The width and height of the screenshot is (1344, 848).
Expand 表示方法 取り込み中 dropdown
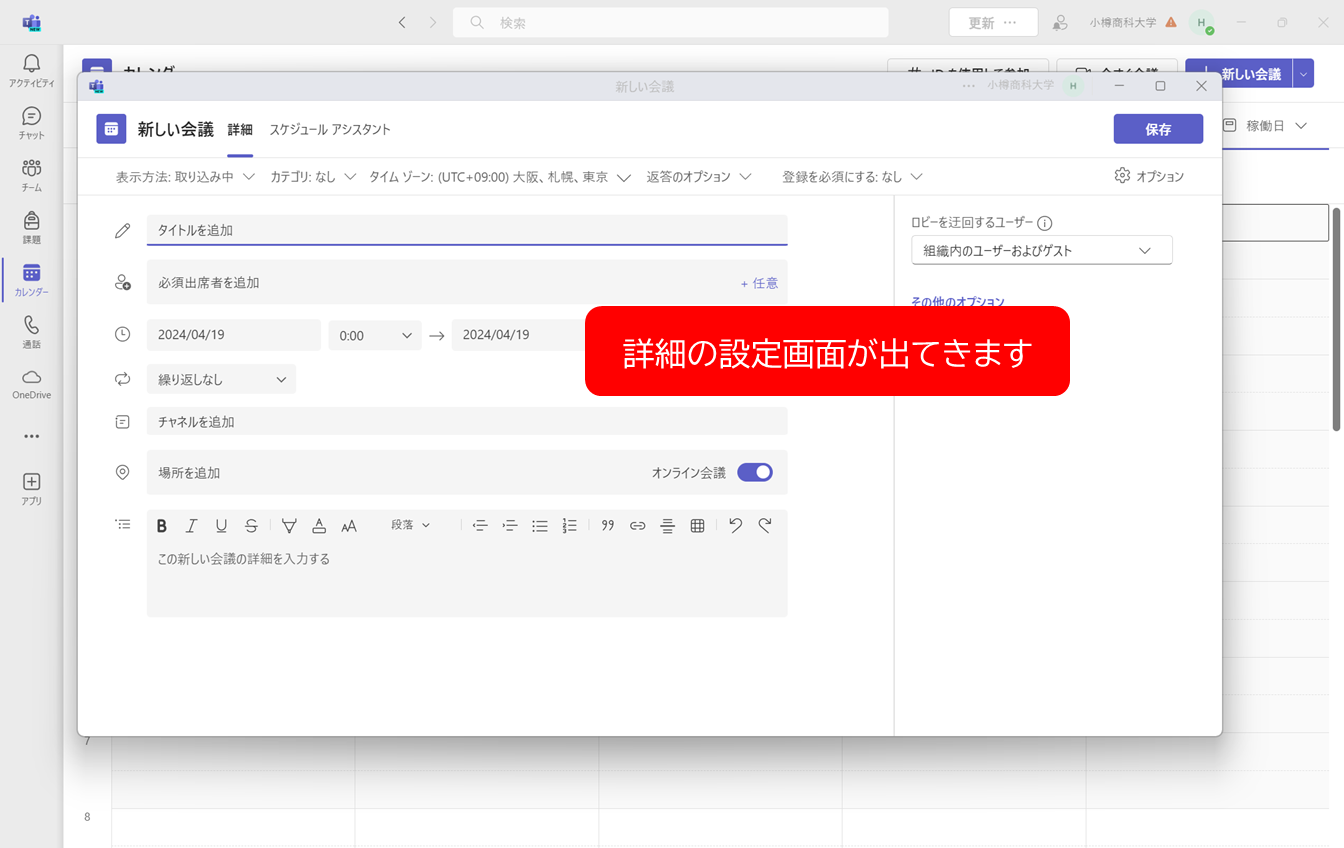186,177
